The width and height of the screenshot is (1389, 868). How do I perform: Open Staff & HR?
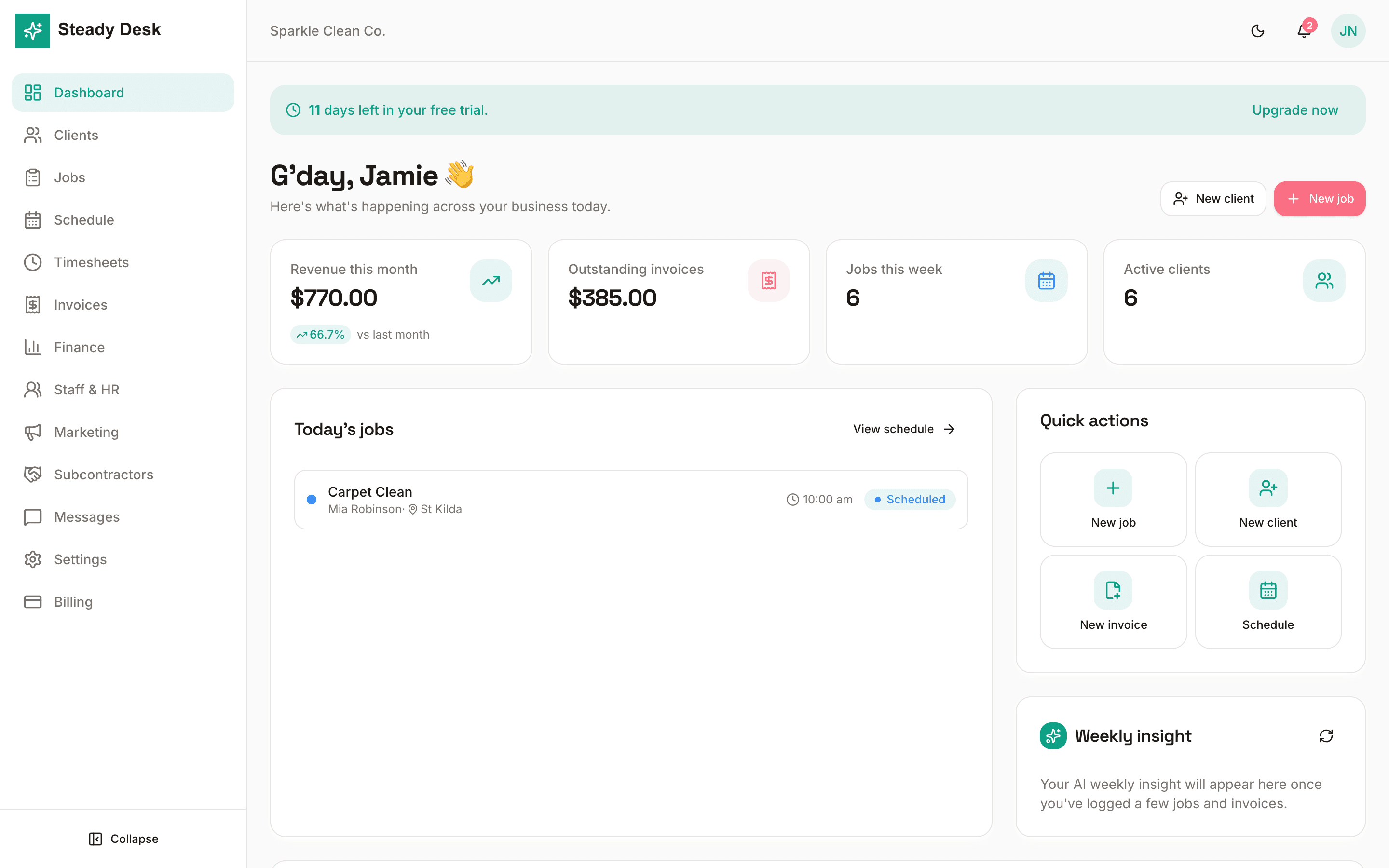tap(123, 390)
